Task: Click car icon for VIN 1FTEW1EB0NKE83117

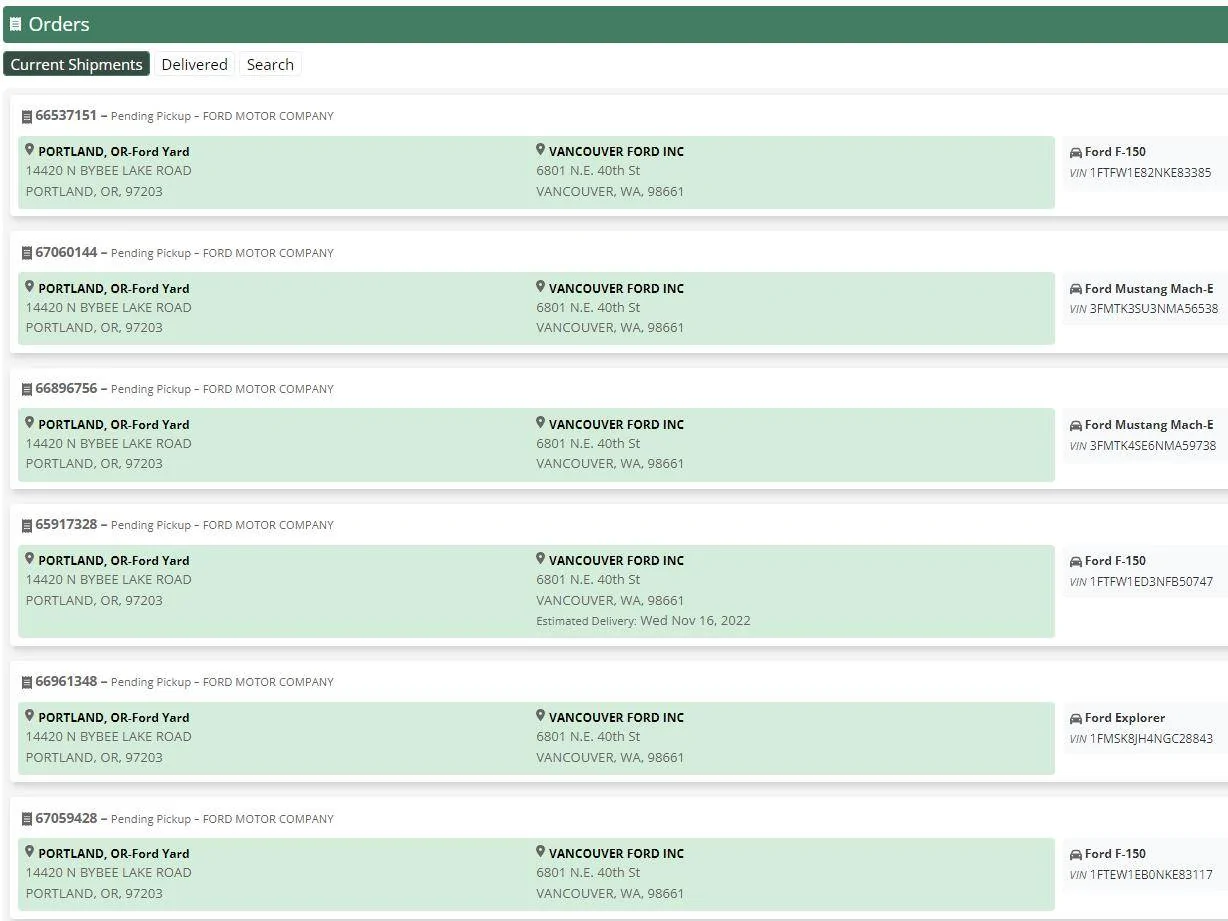Action: point(1076,854)
